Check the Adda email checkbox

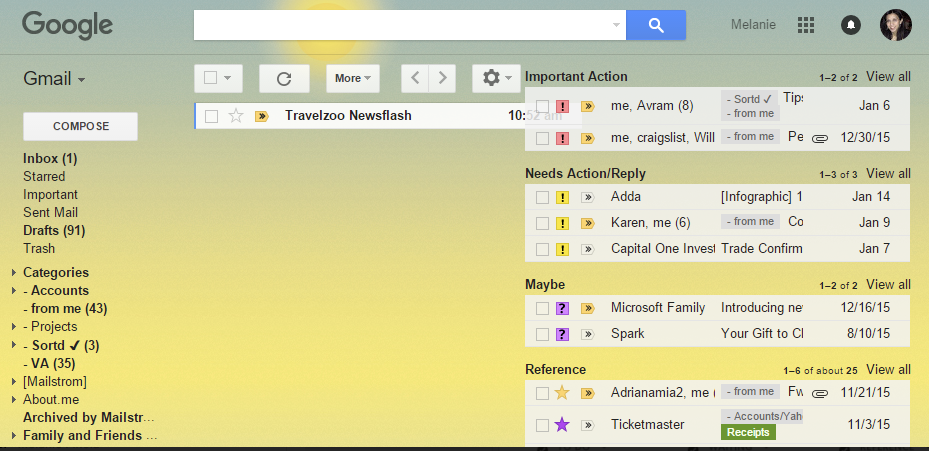coord(542,197)
